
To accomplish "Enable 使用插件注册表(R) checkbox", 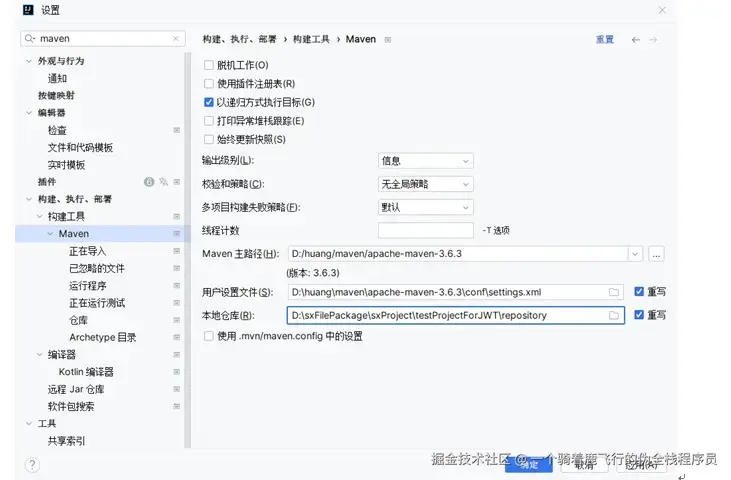I will click(x=209, y=84).
